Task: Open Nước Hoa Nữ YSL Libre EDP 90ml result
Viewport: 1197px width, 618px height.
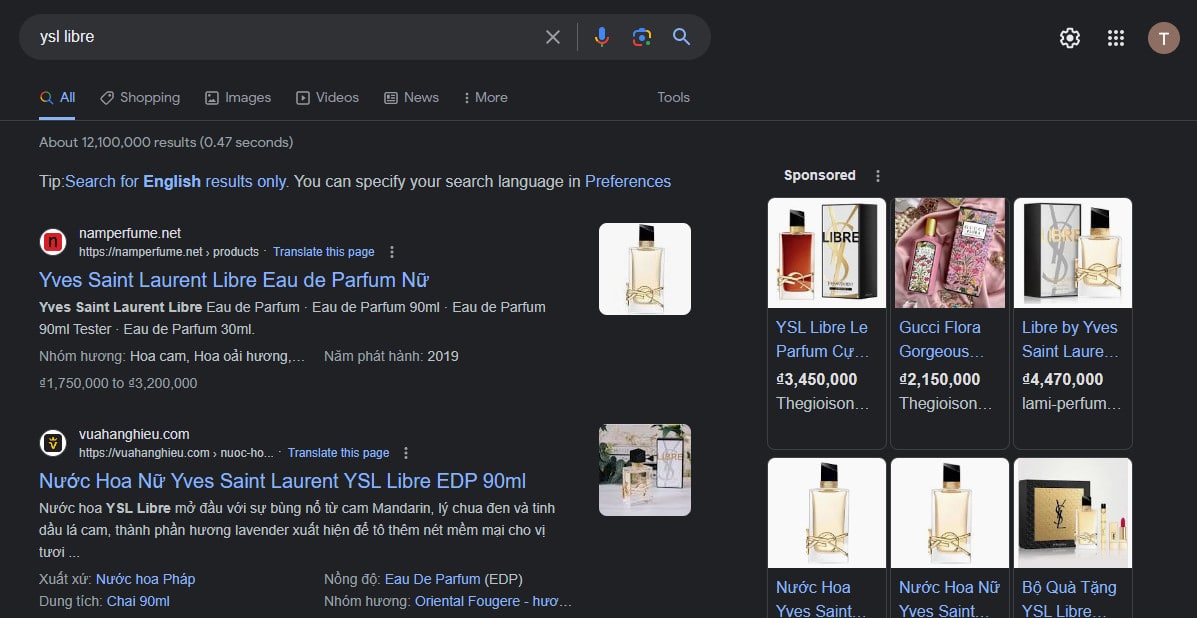Action: [x=282, y=481]
